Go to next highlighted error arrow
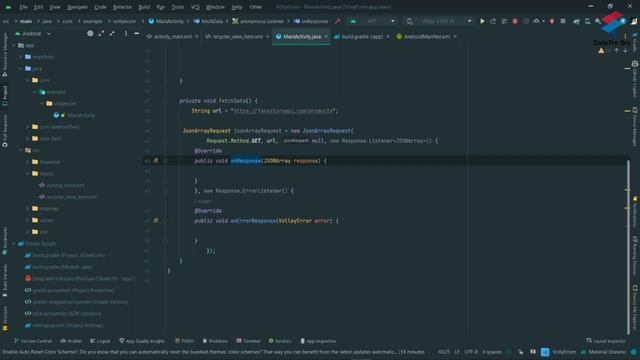Screen dimensions: 640x360 [x=625, y=51]
